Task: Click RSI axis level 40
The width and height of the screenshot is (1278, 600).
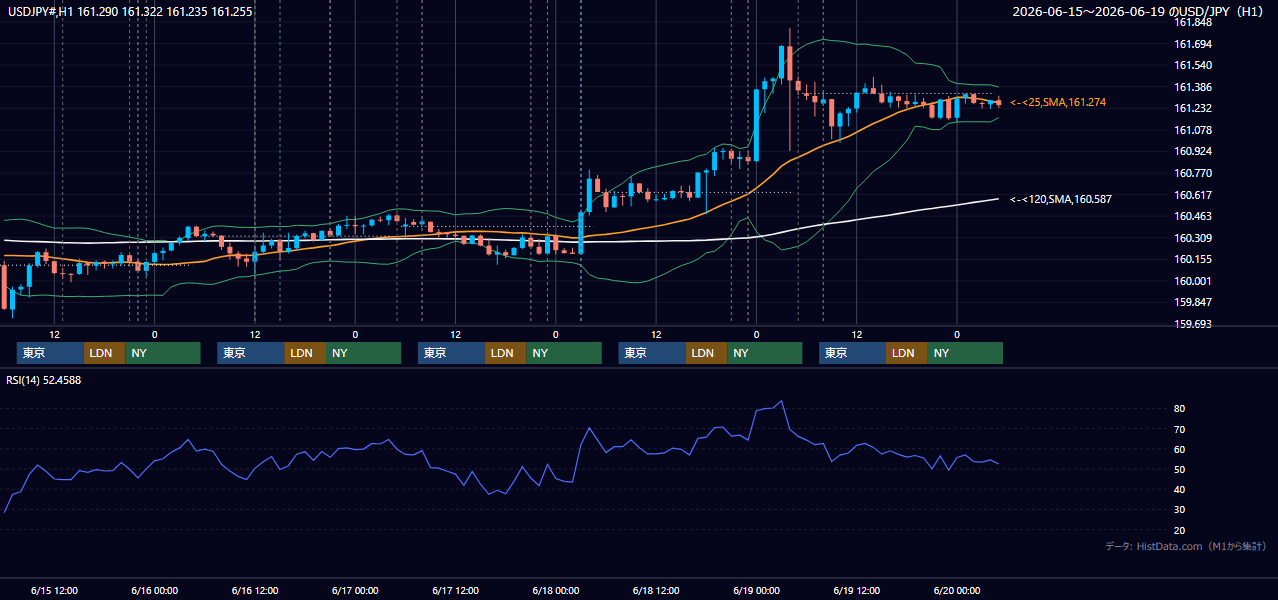Action: [1180, 489]
